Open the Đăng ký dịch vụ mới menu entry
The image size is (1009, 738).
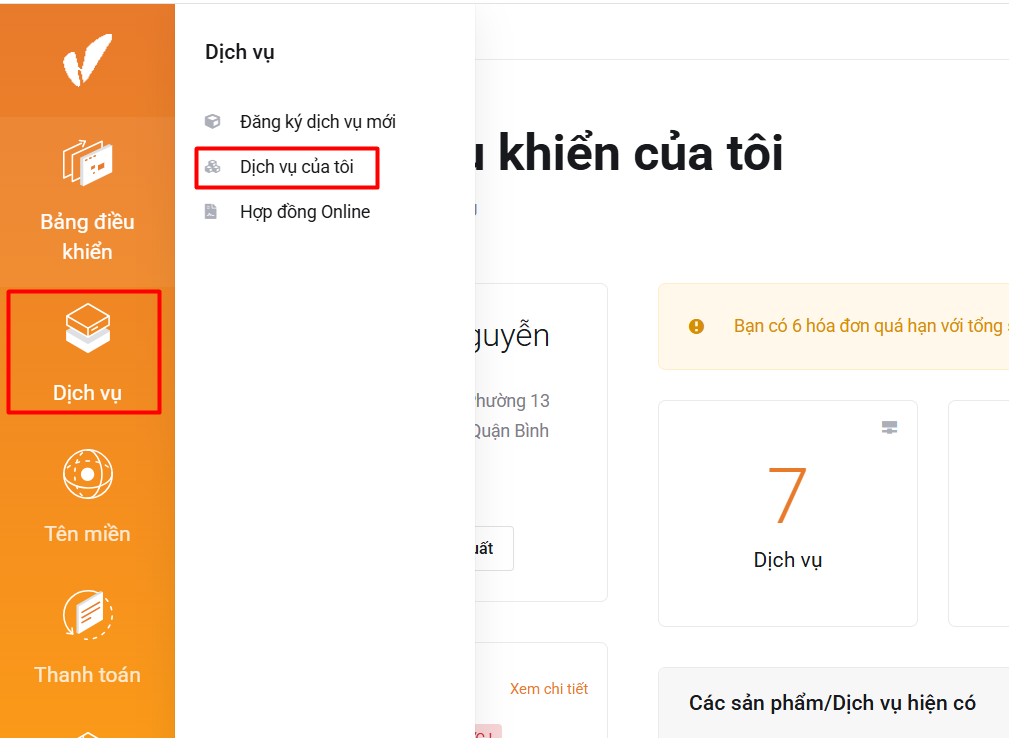316,121
